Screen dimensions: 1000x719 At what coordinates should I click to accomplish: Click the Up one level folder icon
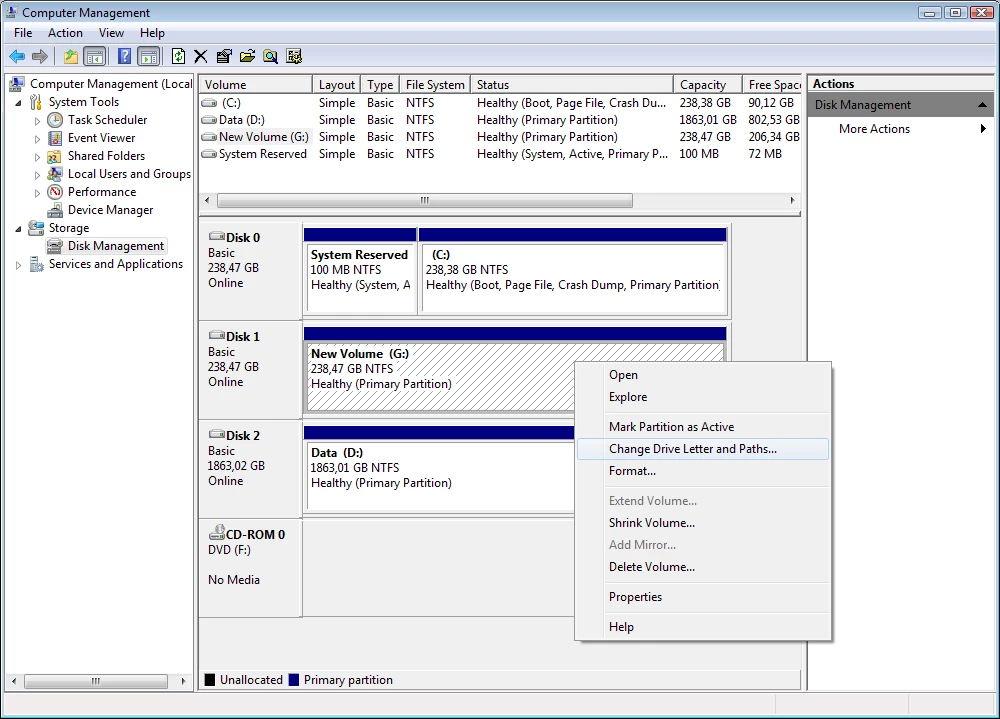pyautogui.click(x=71, y=57)
